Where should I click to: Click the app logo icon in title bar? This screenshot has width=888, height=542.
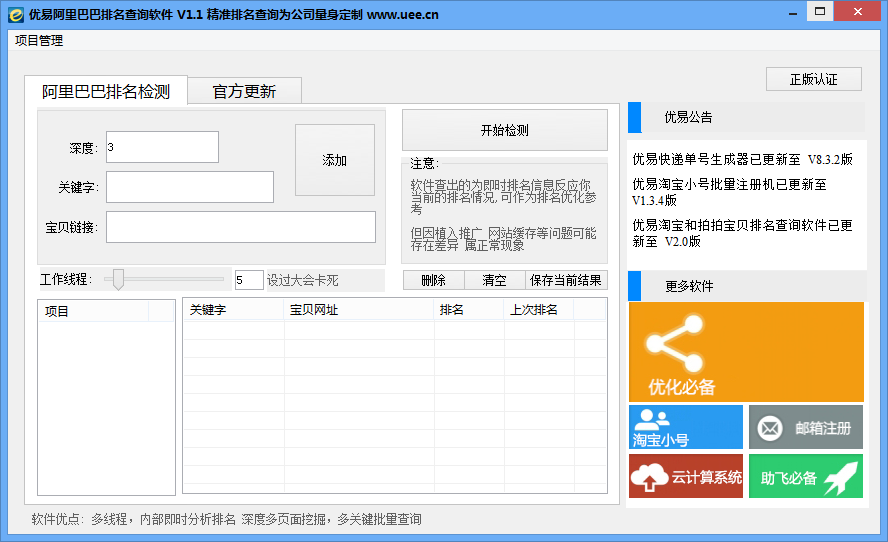tap(16, 15)
